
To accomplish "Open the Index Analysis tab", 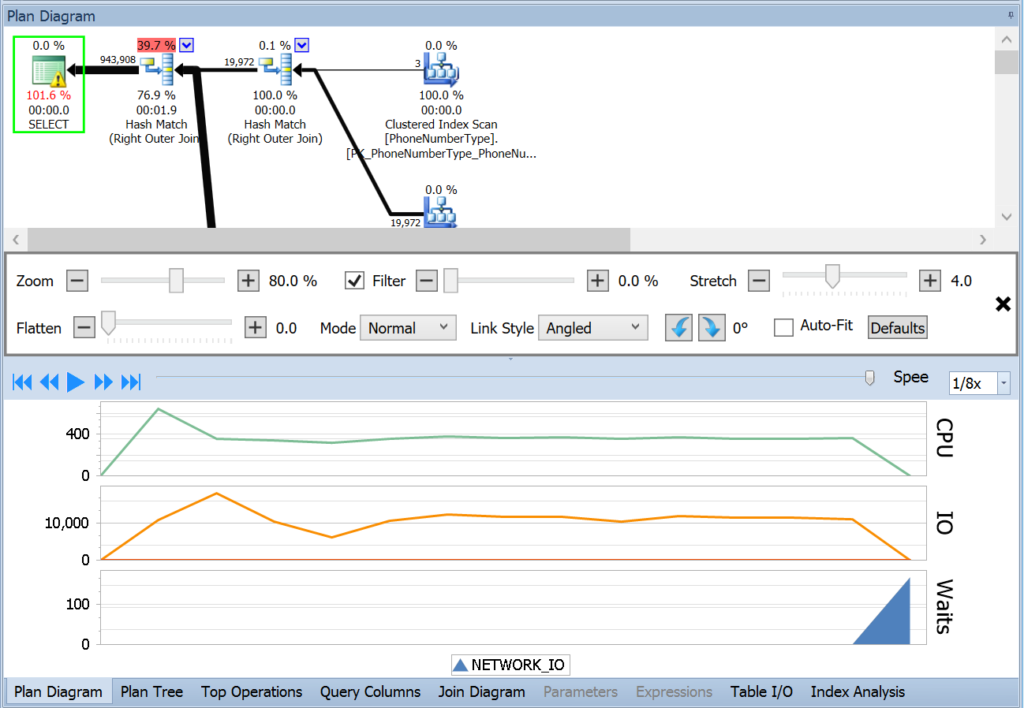I will click(857, 692).
